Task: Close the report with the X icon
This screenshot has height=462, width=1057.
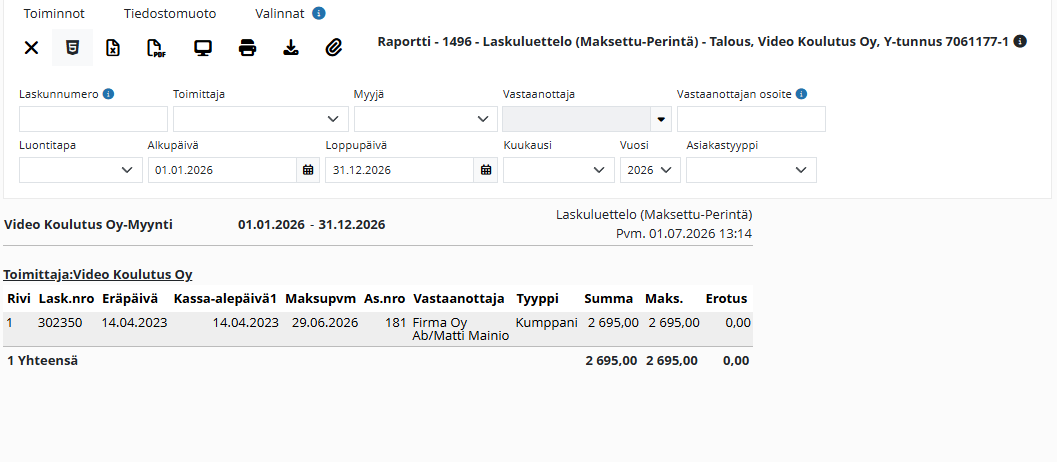Action: pos(31,48)
